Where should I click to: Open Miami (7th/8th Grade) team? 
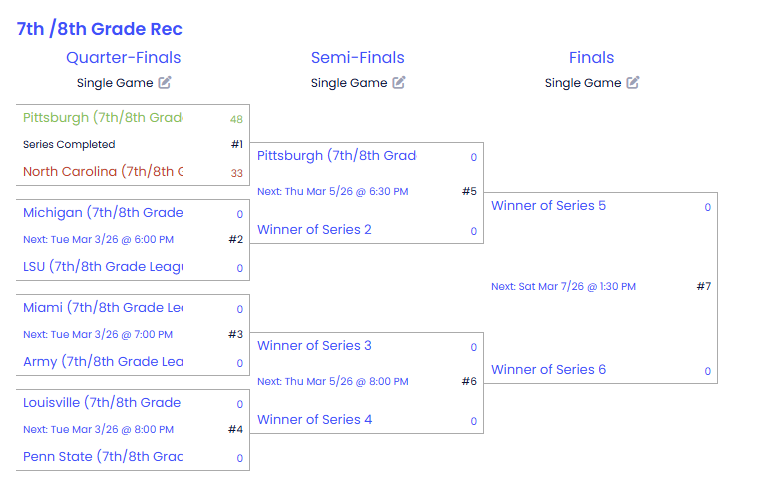pyautogui.click(x=102, y=308)
